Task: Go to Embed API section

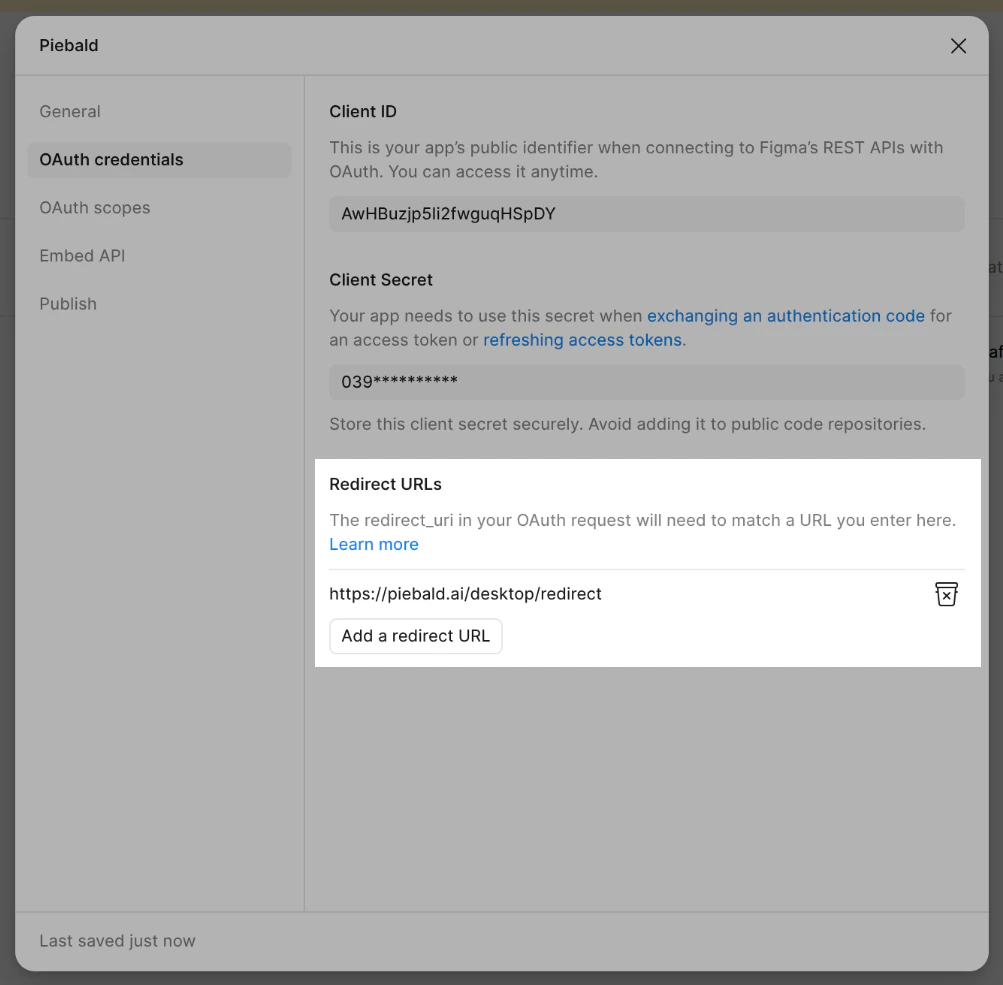Action: [x=82, y=256]
